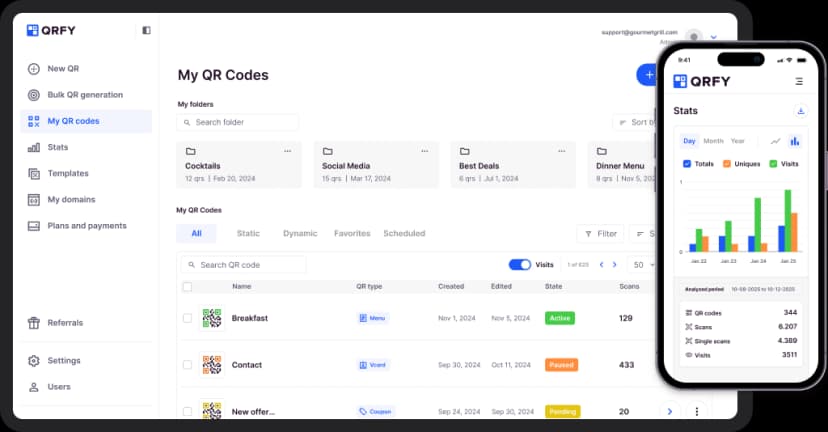Open New offer row chevron arrow
828x432 pixels.
[670, 411]
